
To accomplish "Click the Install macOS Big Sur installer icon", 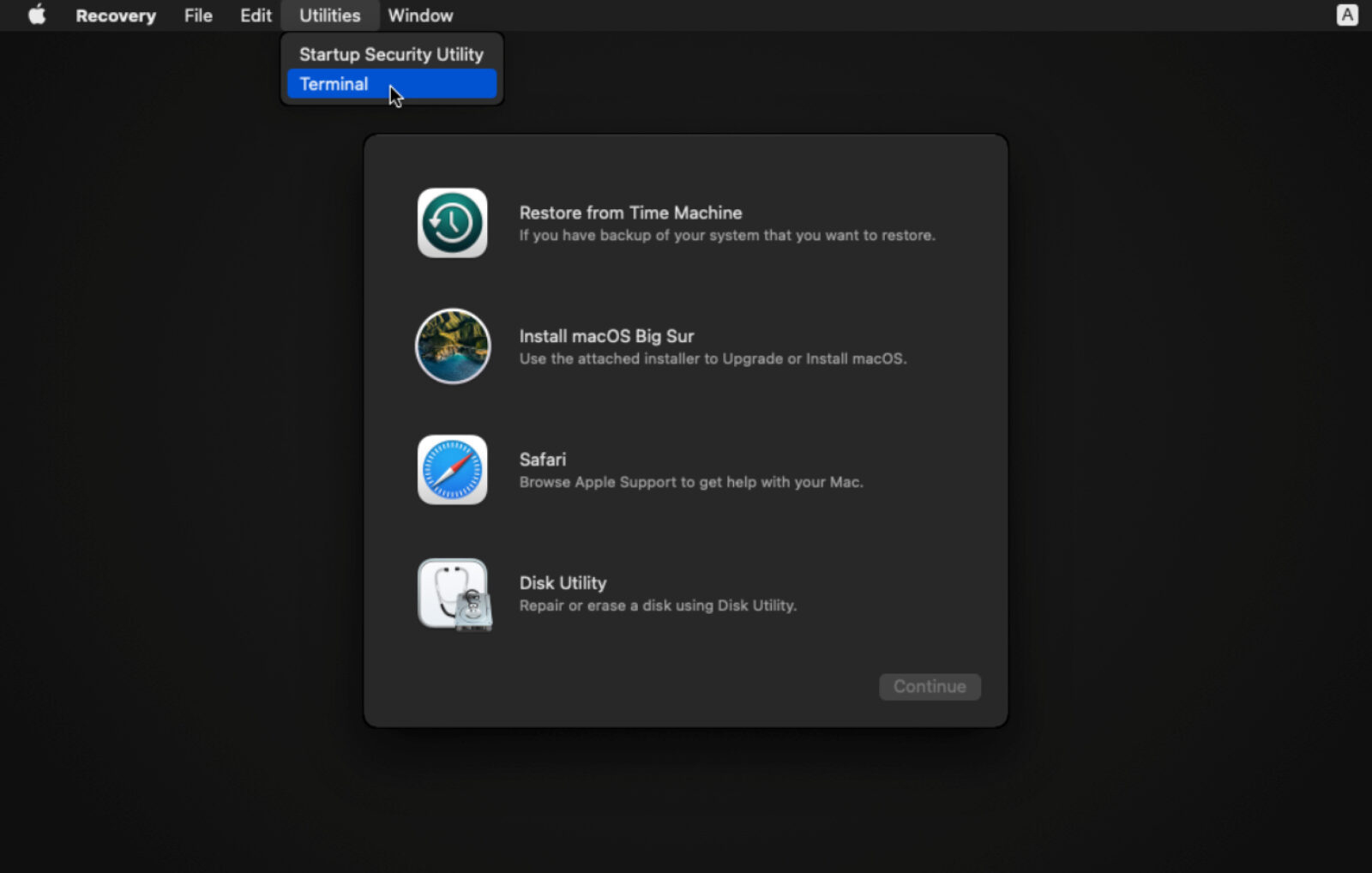I will [452, 346].
